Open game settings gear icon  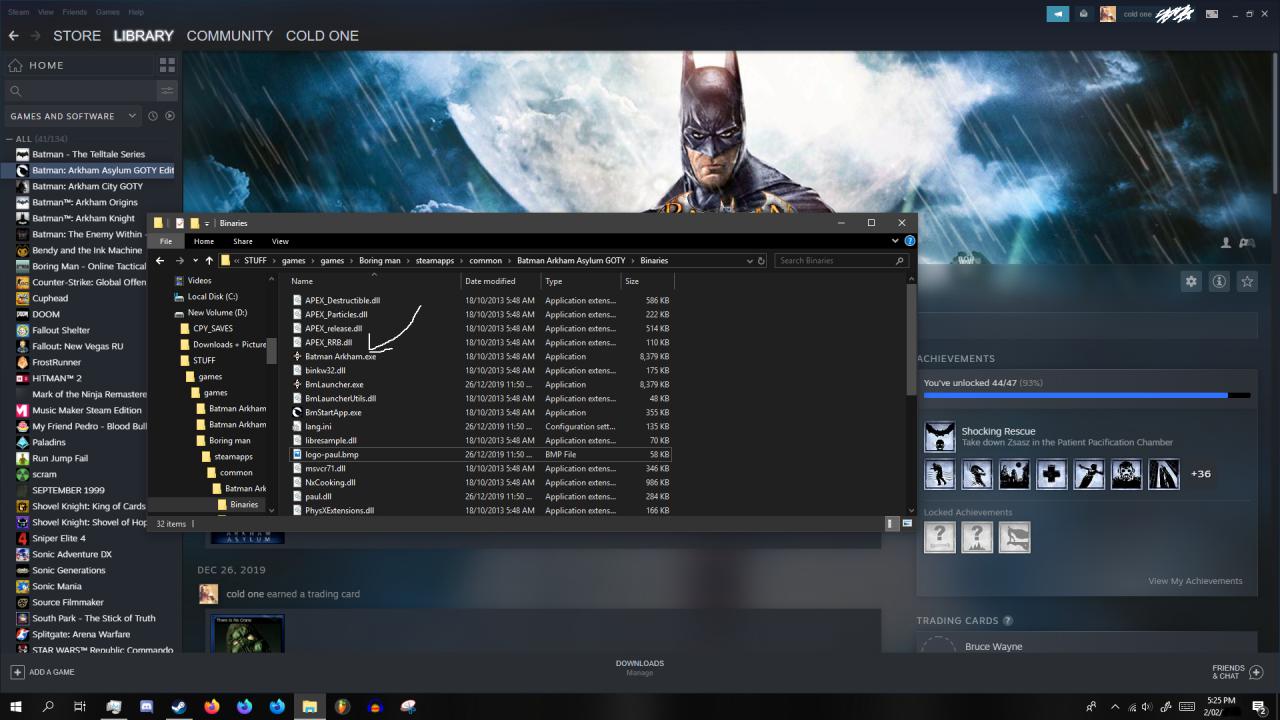tap(1190, 282)
